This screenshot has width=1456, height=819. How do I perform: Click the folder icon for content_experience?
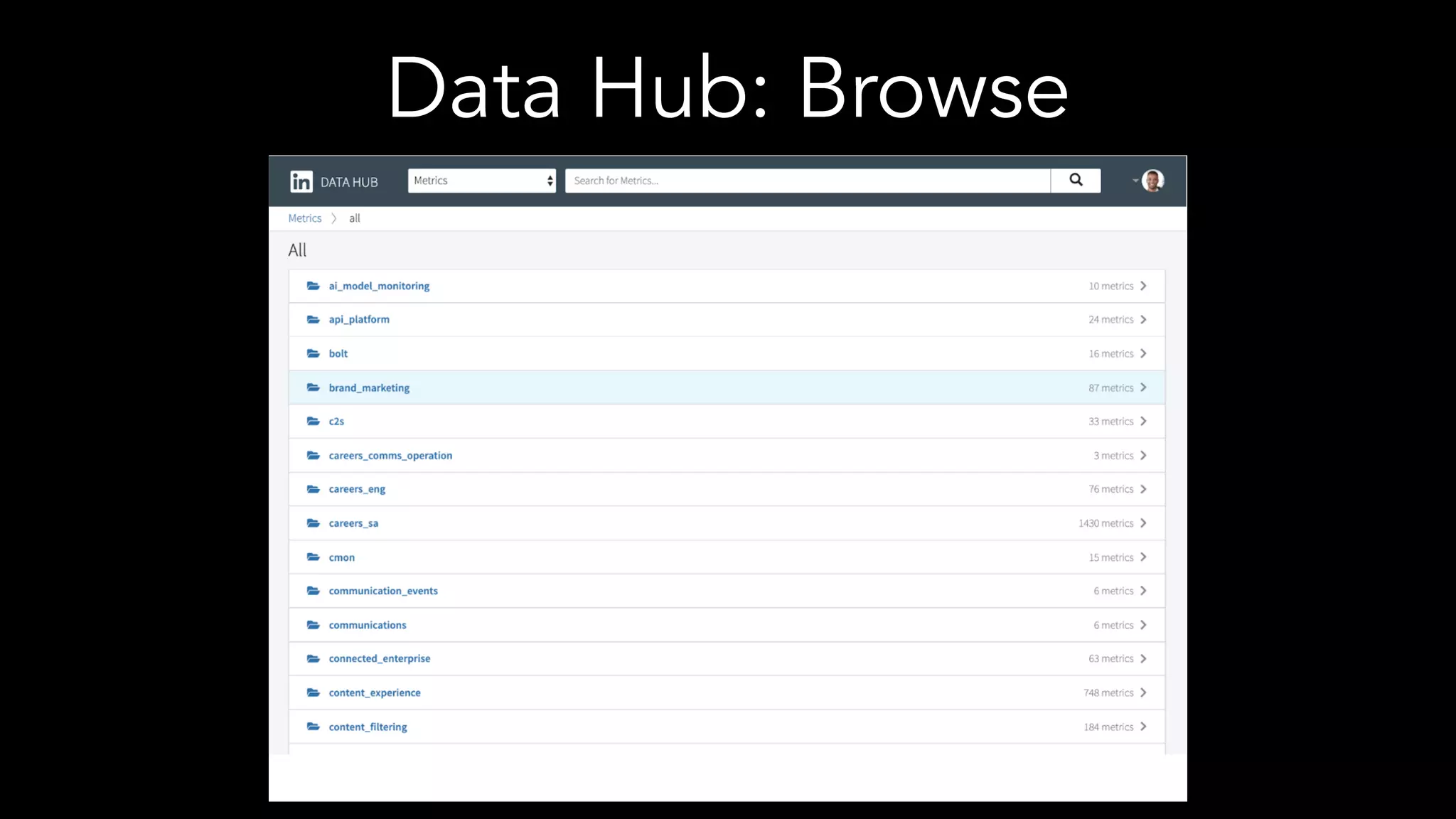313,692
